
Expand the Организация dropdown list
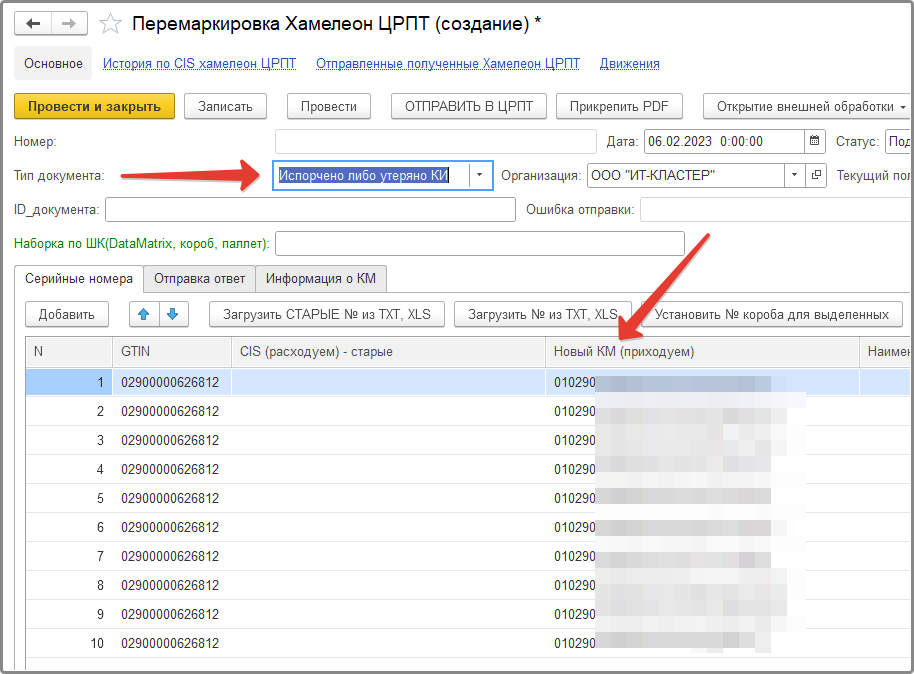click(x=794, y=175)
